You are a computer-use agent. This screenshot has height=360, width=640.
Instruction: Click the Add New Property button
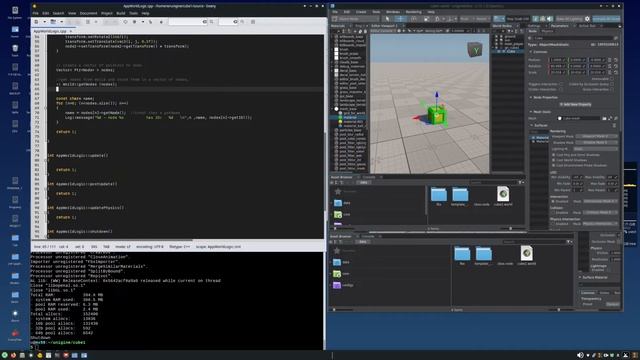click(x=575, y=104)
